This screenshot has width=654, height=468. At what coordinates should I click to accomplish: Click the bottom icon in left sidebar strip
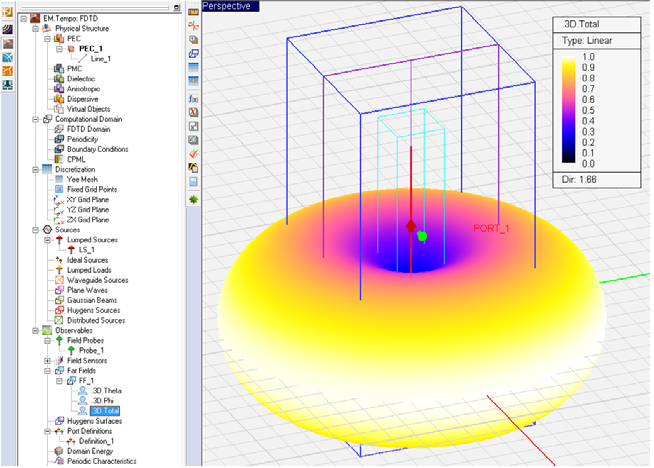pos(9,84)
